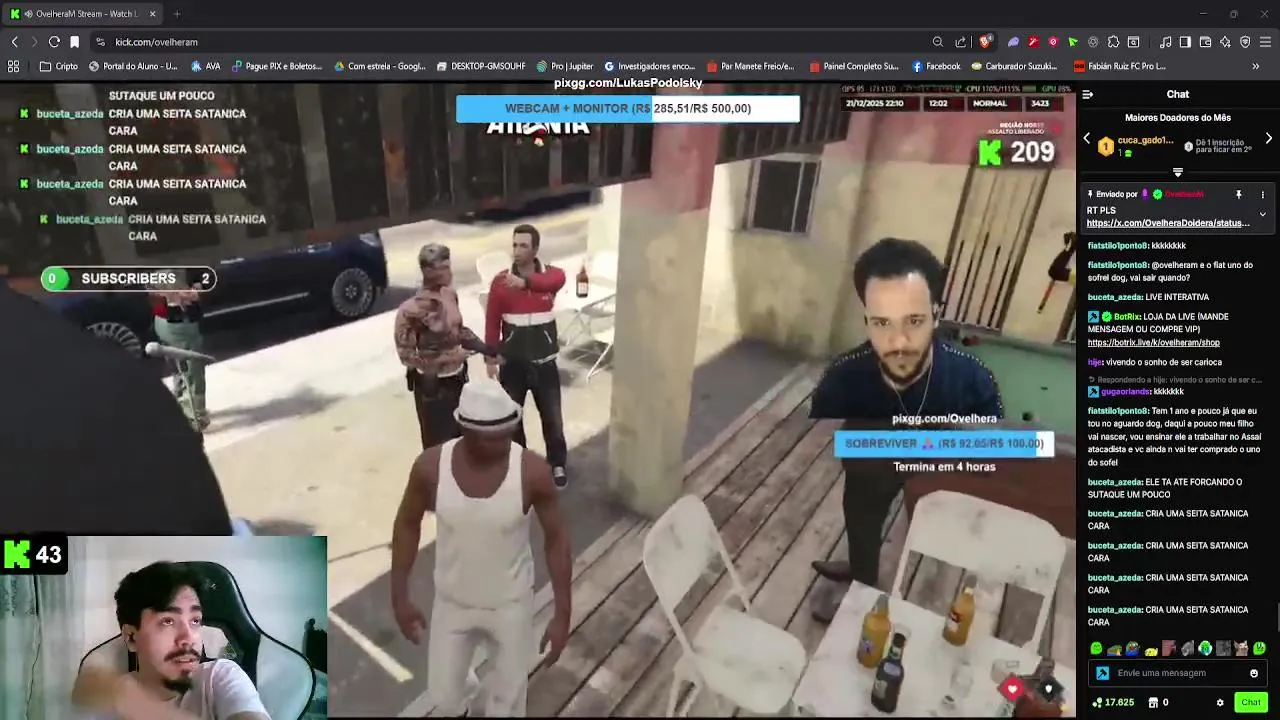Open the Portal do Aluno bookmark

pos(133,66)
